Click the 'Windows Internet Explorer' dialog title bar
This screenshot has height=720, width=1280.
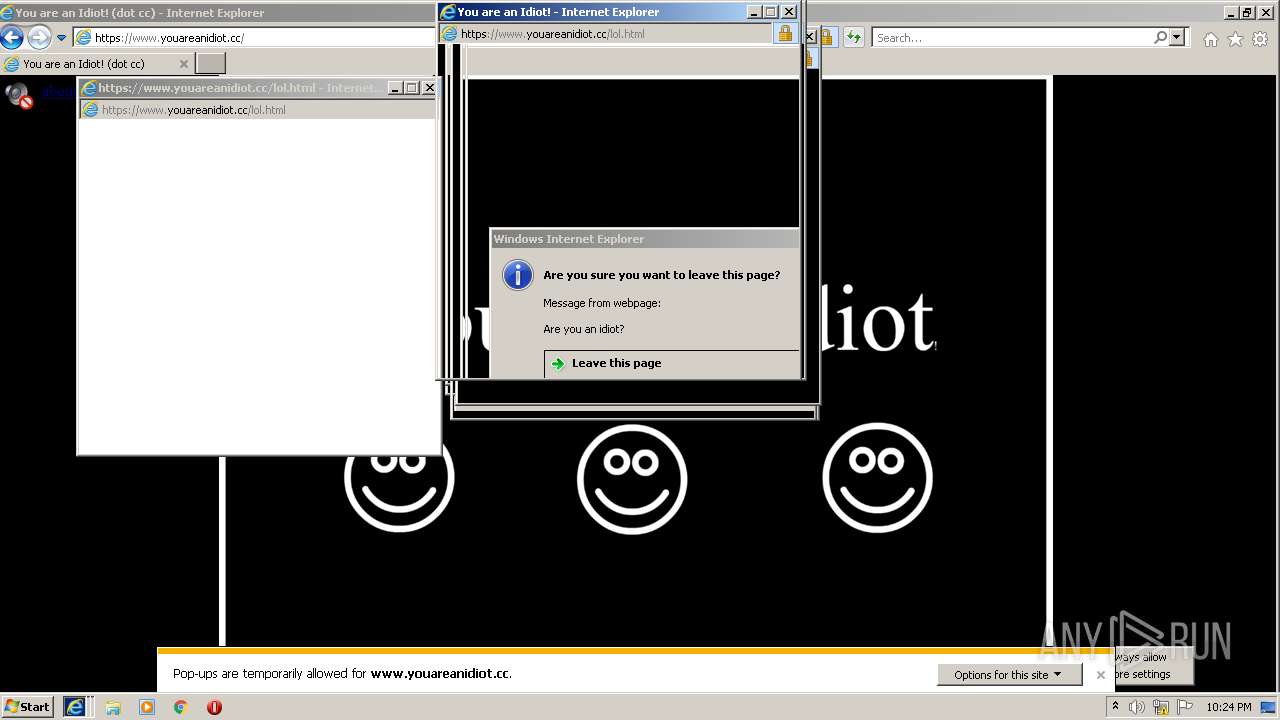pos(644,239)
